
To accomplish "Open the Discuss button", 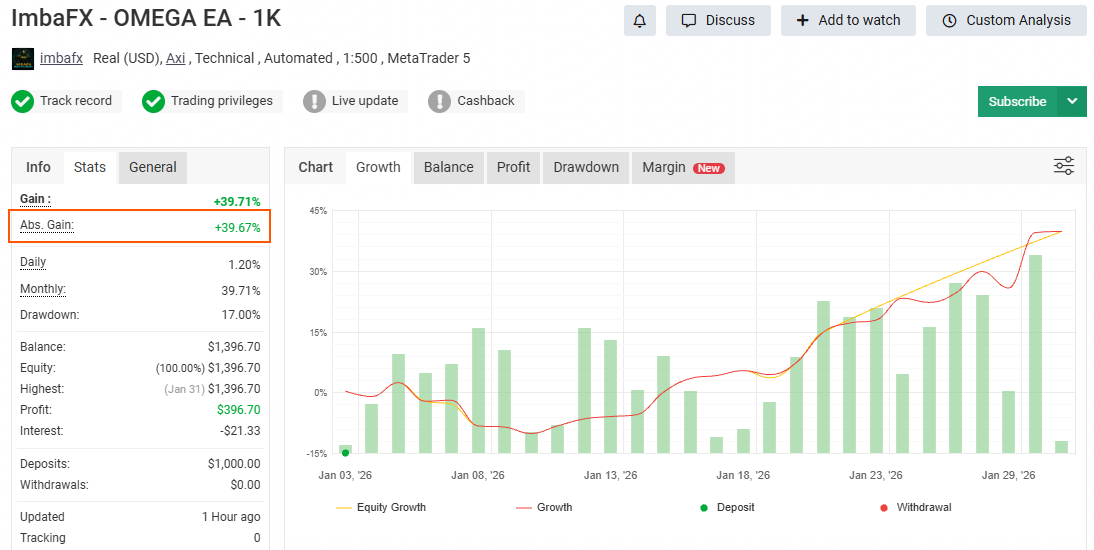I will [718, 21].
